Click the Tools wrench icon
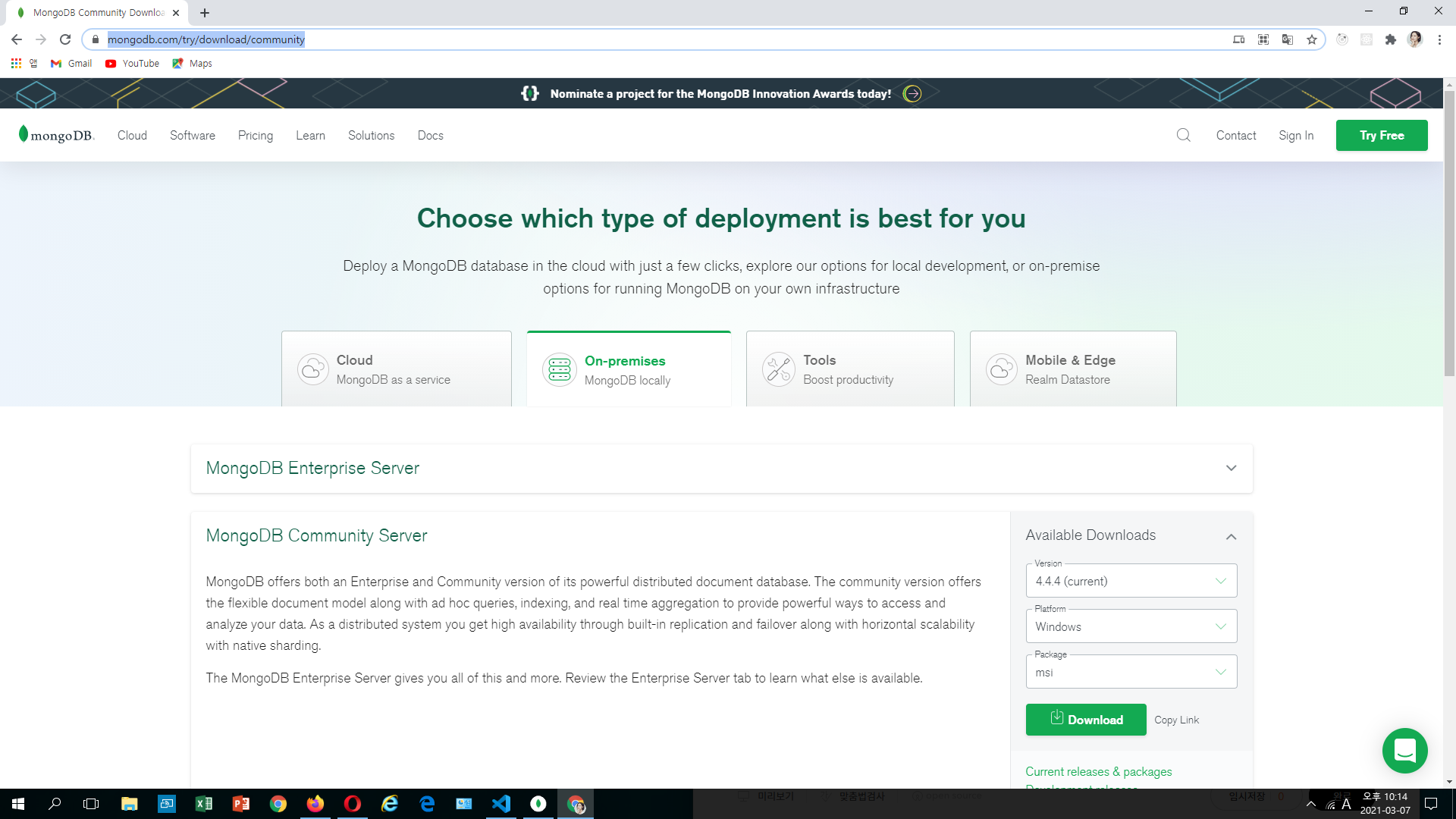Image resolution: width=1456 pixels, height=819 pixels. (778, 369)
